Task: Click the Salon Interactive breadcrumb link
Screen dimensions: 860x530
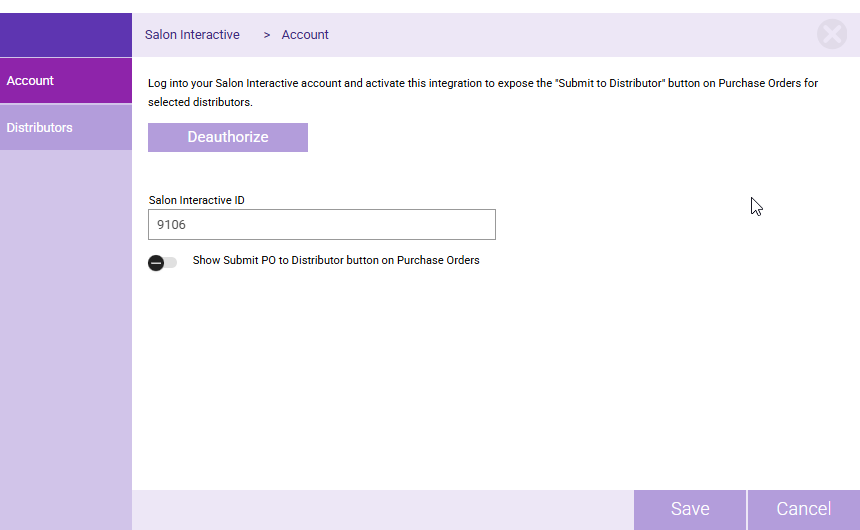Action: [x=192, y=35]
